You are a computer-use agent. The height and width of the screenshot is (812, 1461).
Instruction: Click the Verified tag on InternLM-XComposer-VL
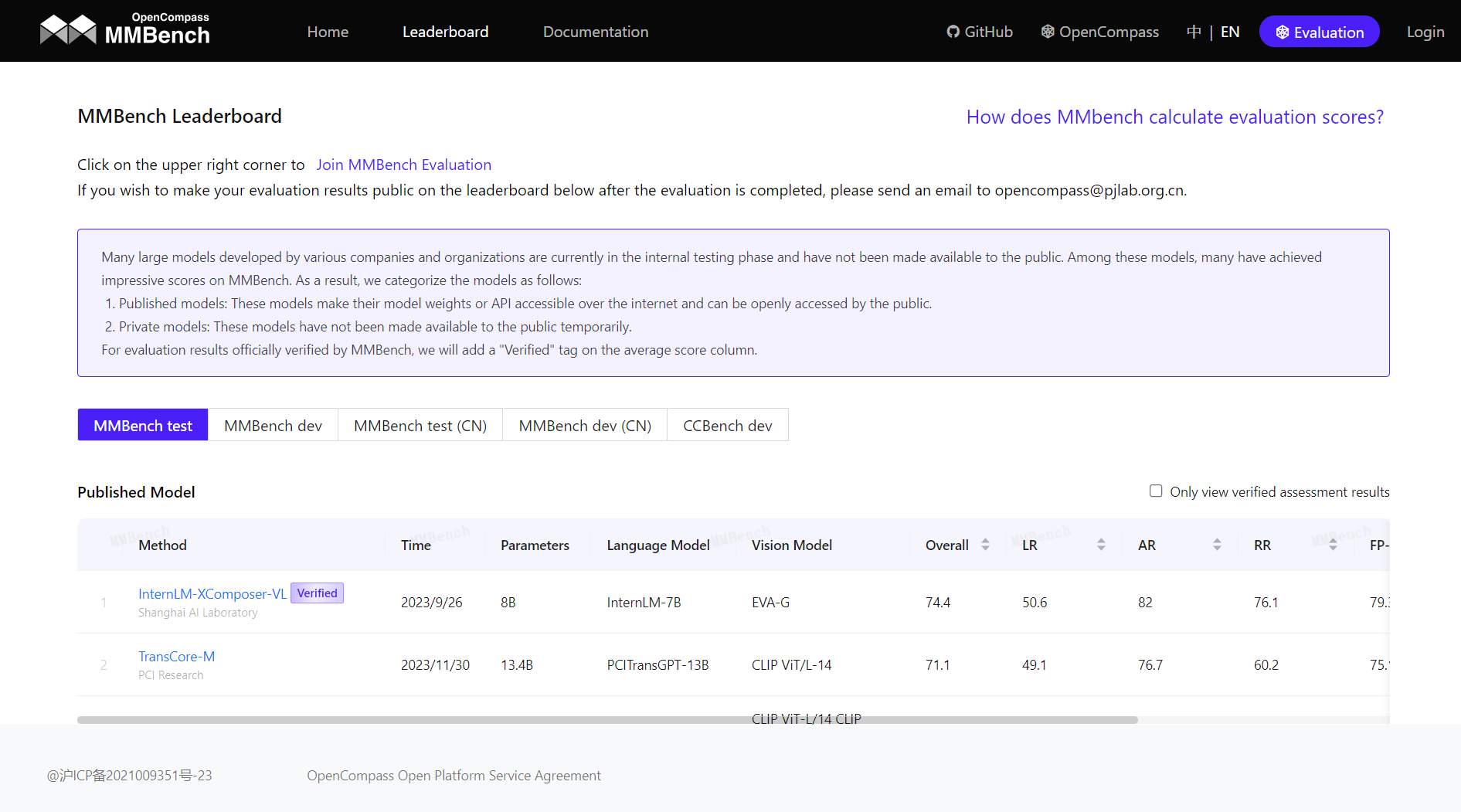pyautogui.click(x=317, y=593)
